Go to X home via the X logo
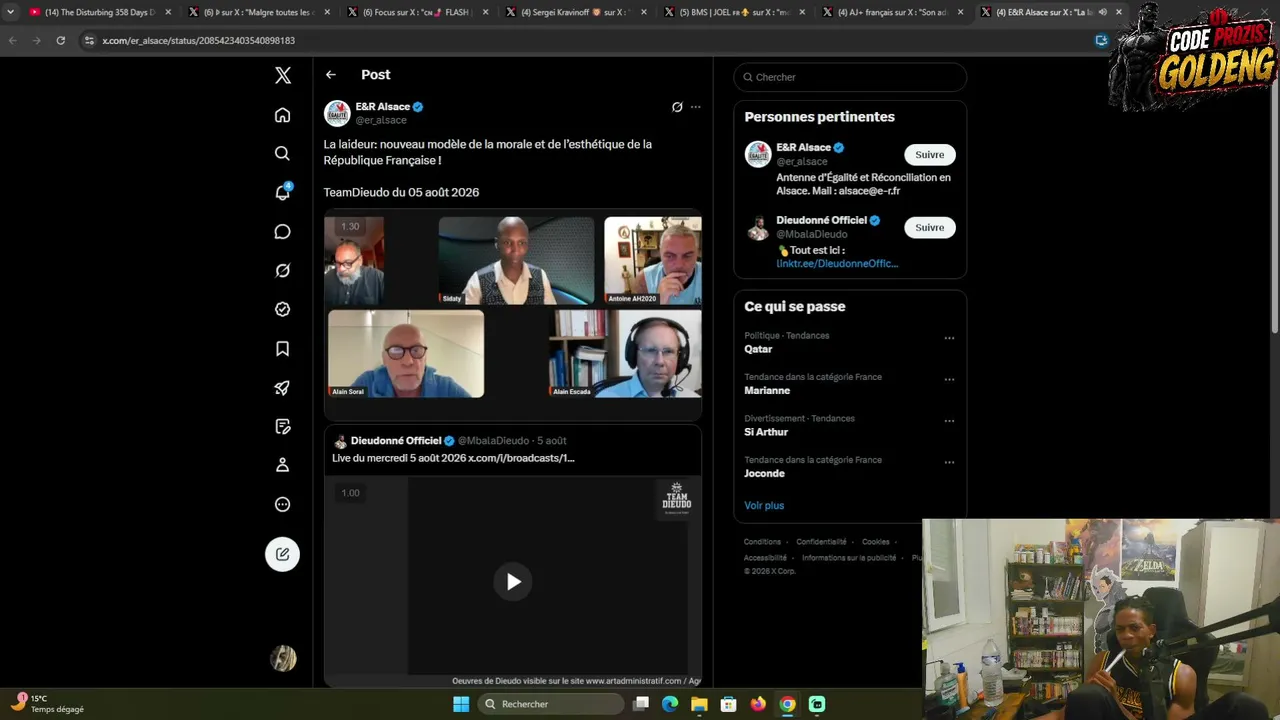This screenshot has height=720, width=1280. tap(283, 75)
